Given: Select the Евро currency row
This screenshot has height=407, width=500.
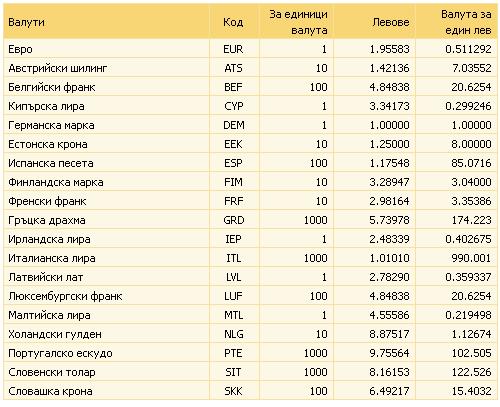Looking at the screenshot, I should (x=250, y=49).
